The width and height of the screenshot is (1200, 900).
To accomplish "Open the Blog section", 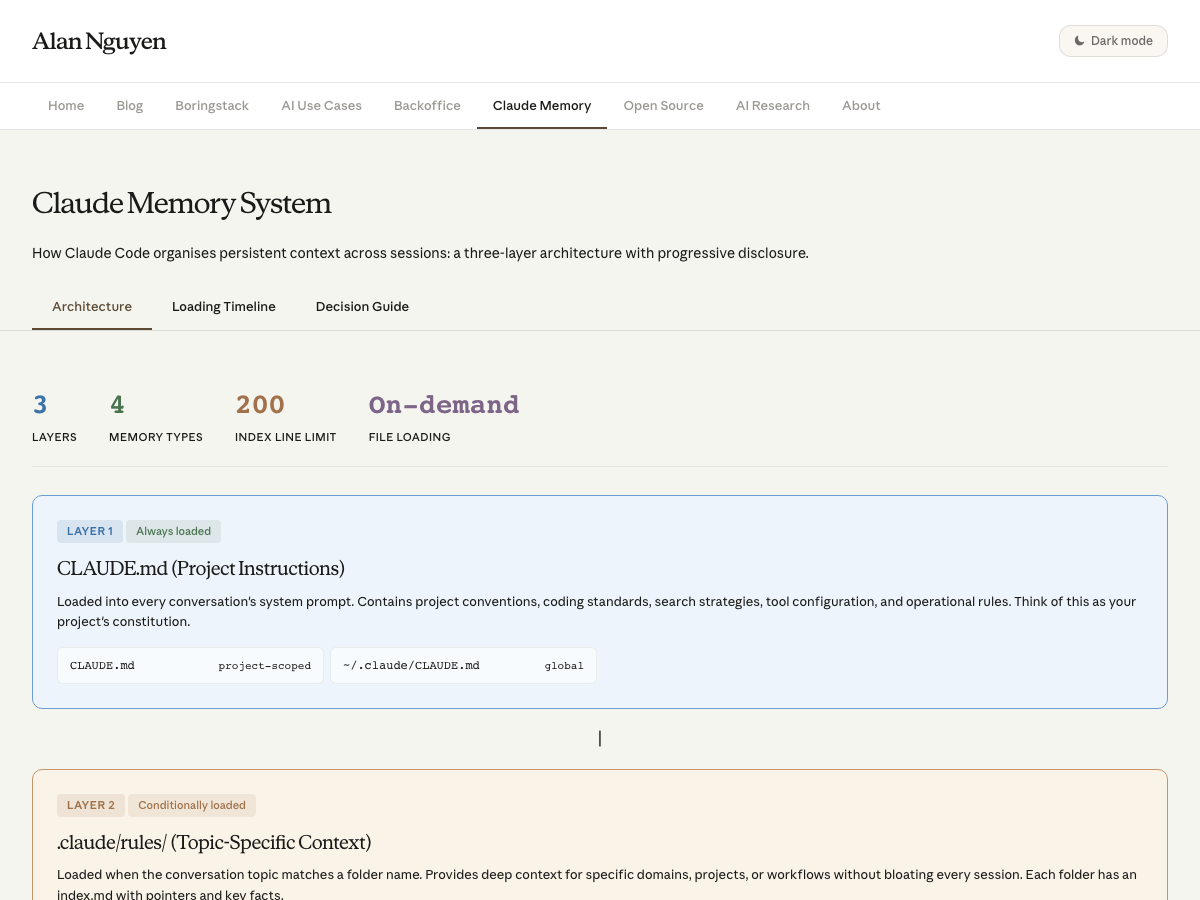I will coord(129,105).
